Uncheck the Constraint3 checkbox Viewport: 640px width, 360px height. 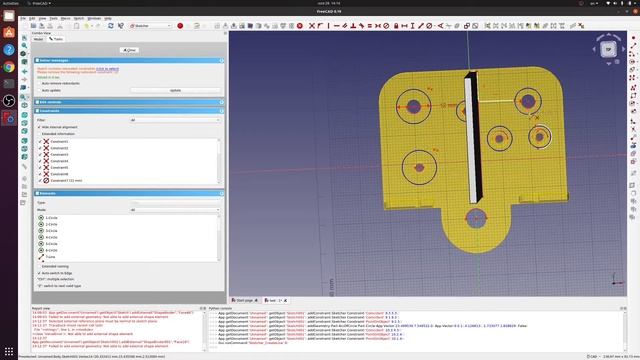click(x=40, y=155)
